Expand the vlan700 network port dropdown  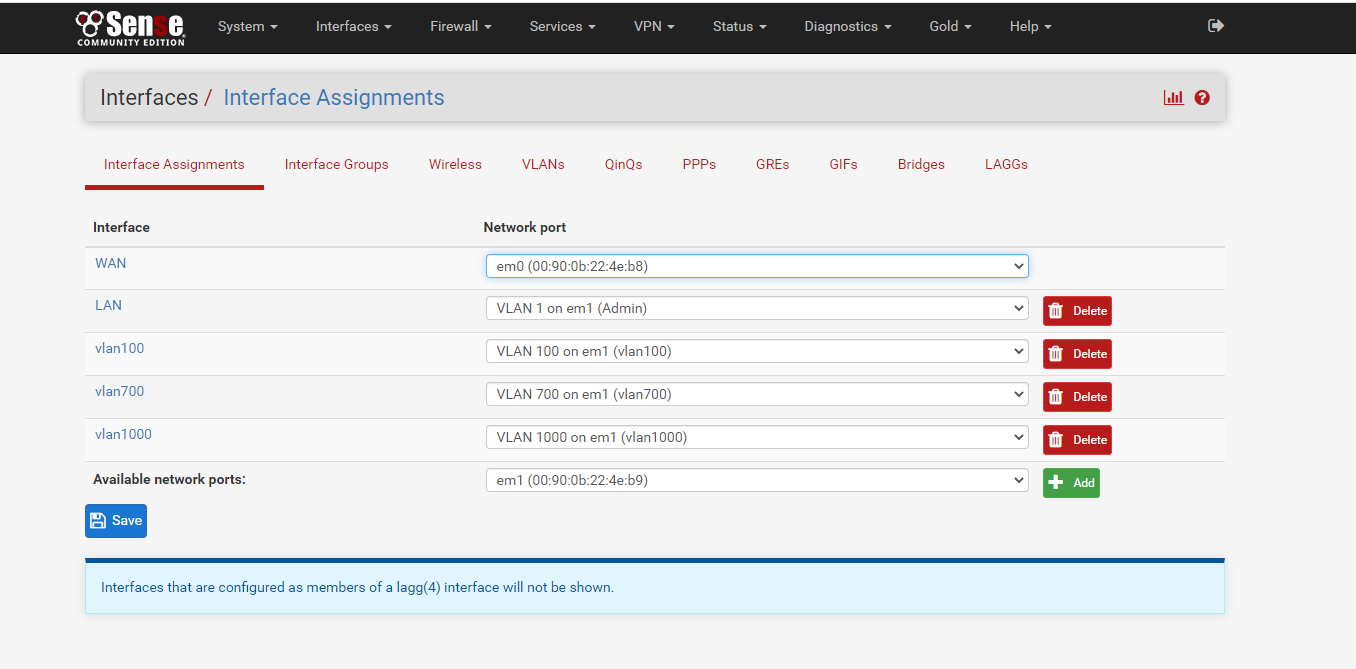[757, 394]
